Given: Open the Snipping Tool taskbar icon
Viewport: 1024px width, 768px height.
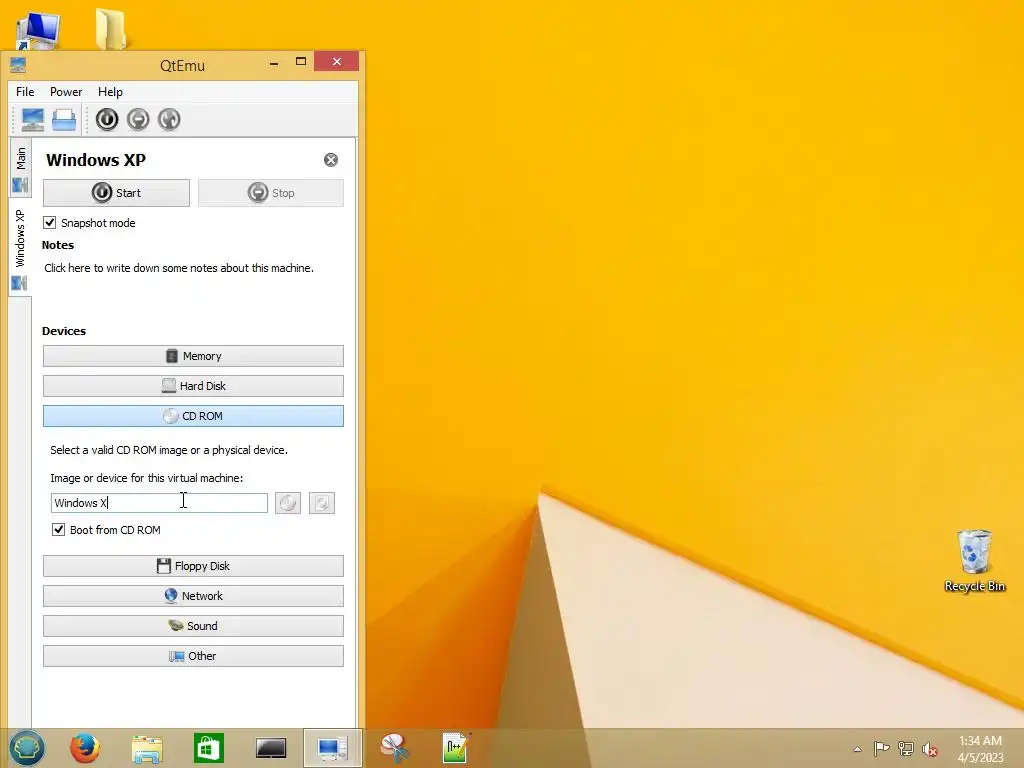Looking at the screenshot, I should click(x=394, y=748).
